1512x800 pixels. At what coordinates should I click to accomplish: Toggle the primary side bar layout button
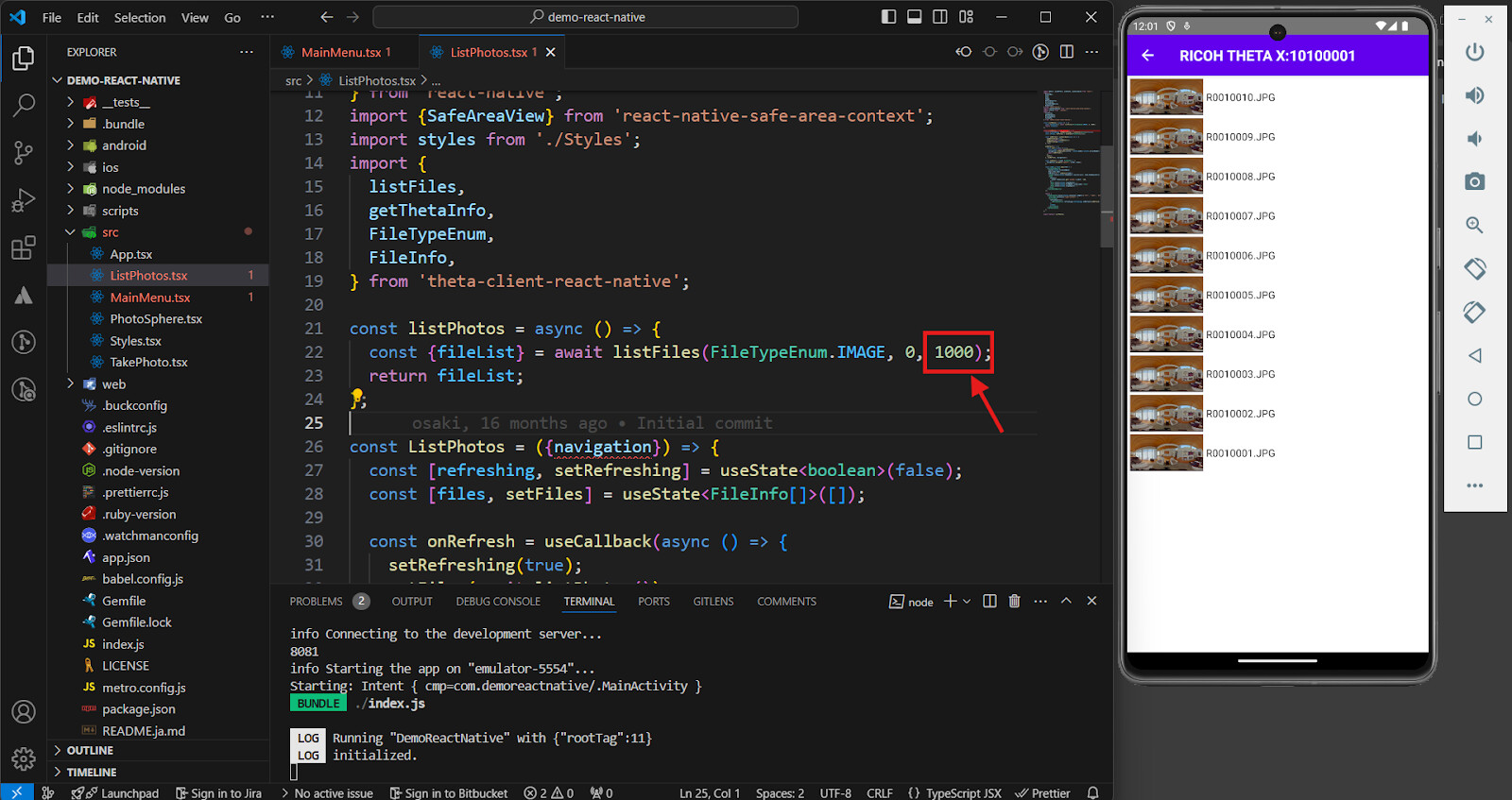pos(888,17)
